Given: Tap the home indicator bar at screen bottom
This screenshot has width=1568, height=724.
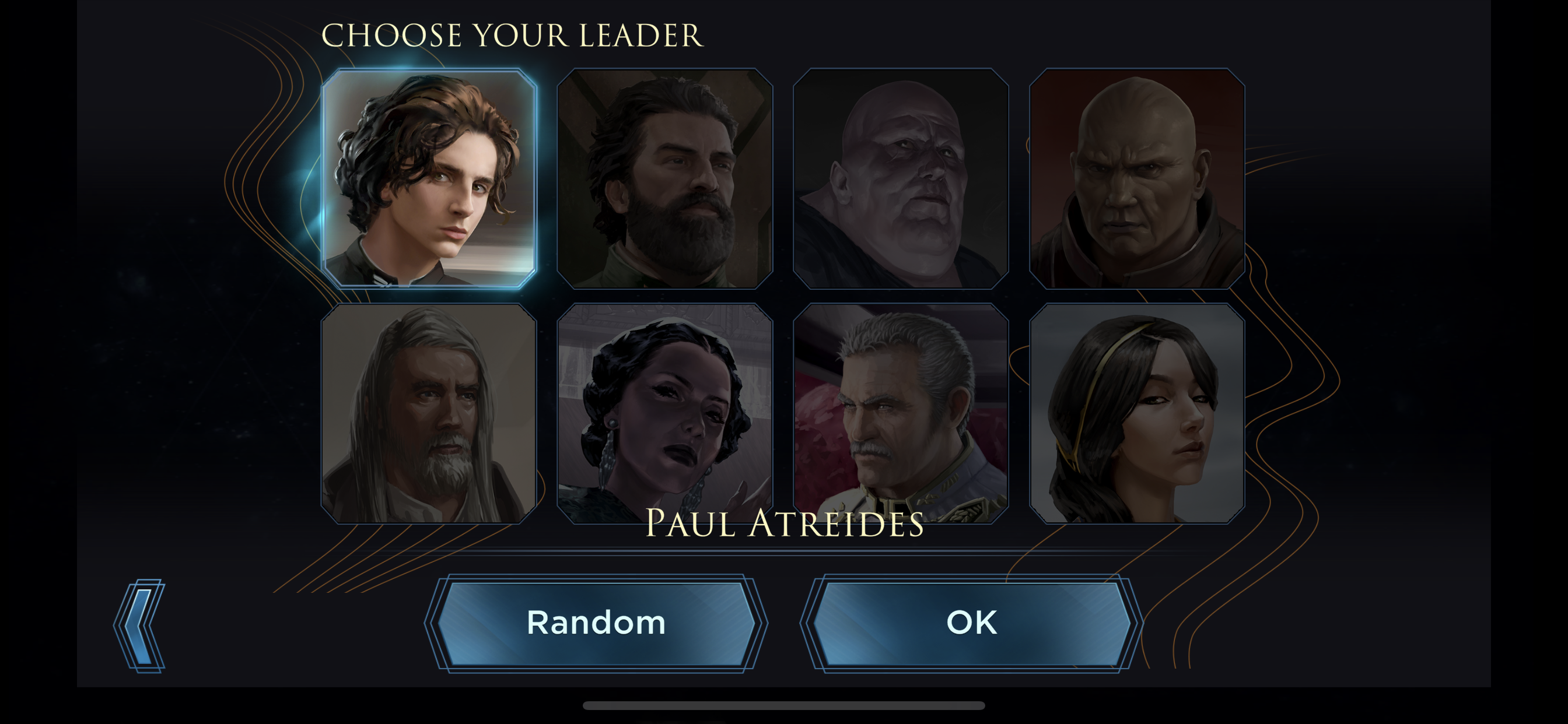Looking at the screenshot, I should pos(784,706).
